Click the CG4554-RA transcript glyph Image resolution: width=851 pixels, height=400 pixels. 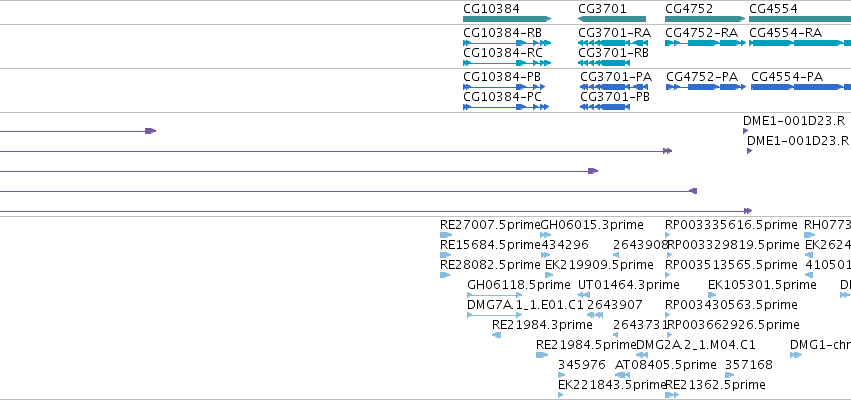coord(800,43)
